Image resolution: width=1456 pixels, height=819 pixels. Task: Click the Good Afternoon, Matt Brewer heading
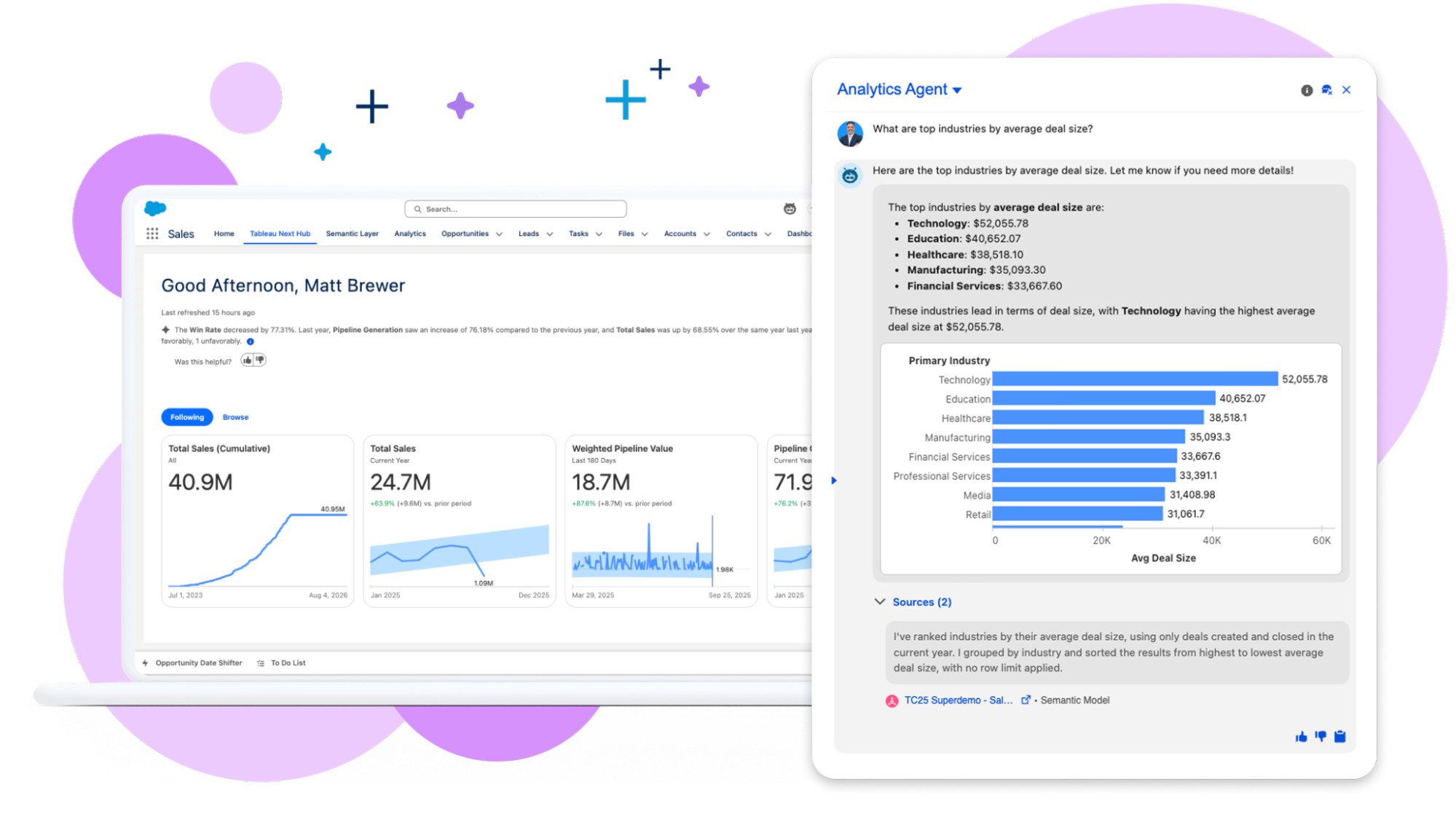283,285
